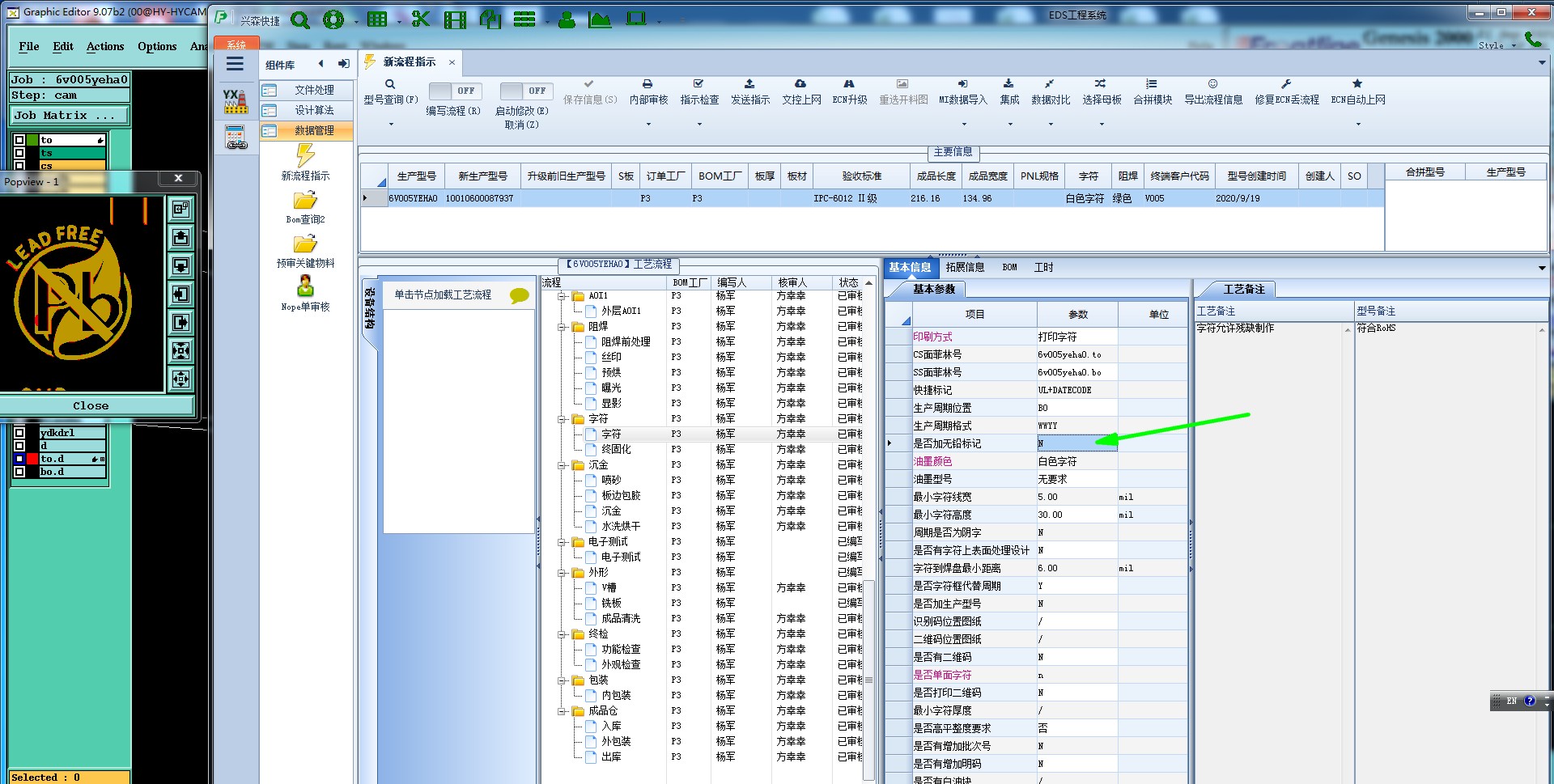Viewport: 1554px width, 784px height.
Task: Click 导出流程信息 smiley toolbar icon
Action: pos(1212,84)
